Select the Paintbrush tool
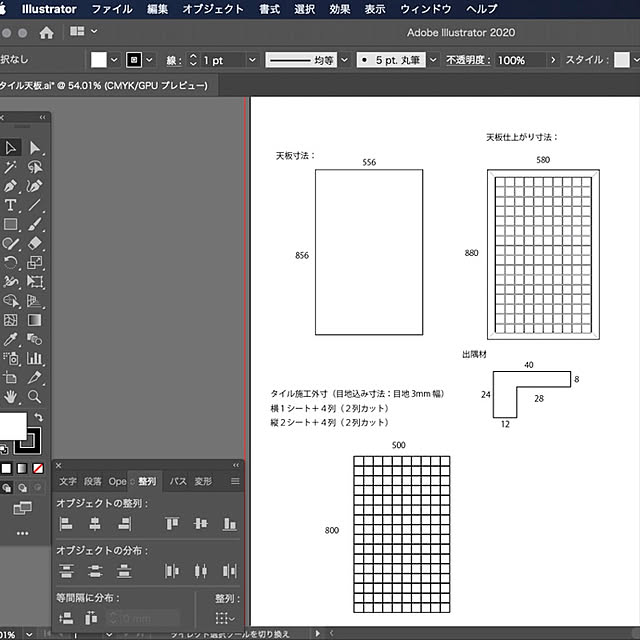The image size is (640, 640). 35,224
